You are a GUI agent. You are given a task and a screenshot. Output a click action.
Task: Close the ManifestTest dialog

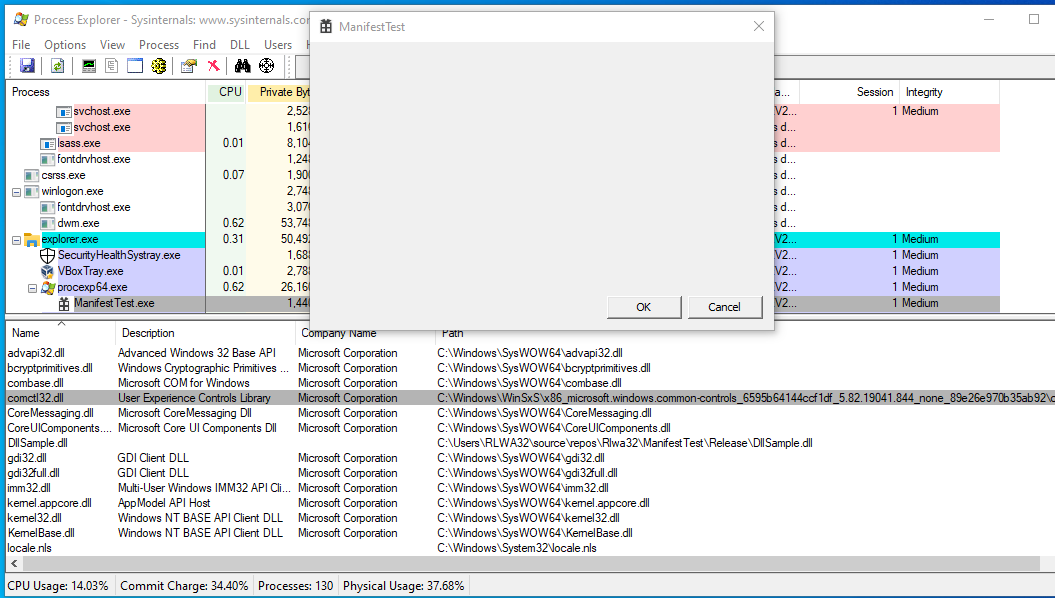click(759, 26)
